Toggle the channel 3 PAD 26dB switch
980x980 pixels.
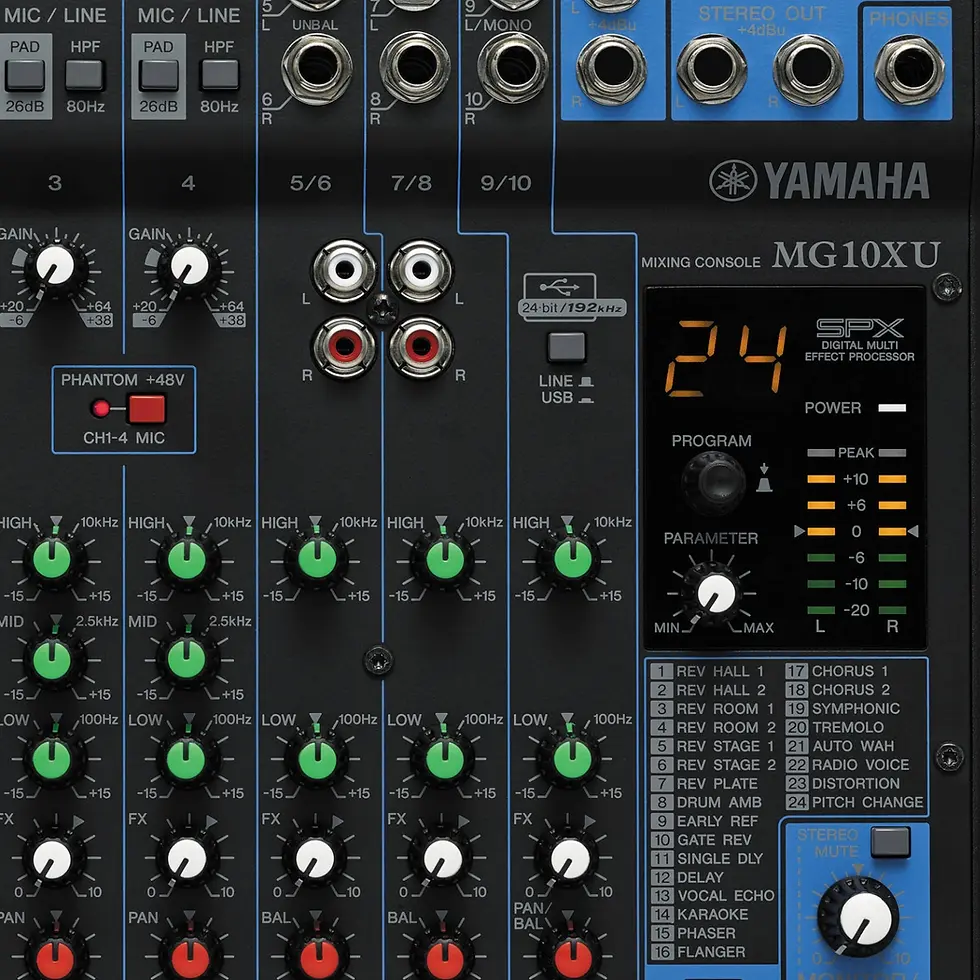[25, 75]
